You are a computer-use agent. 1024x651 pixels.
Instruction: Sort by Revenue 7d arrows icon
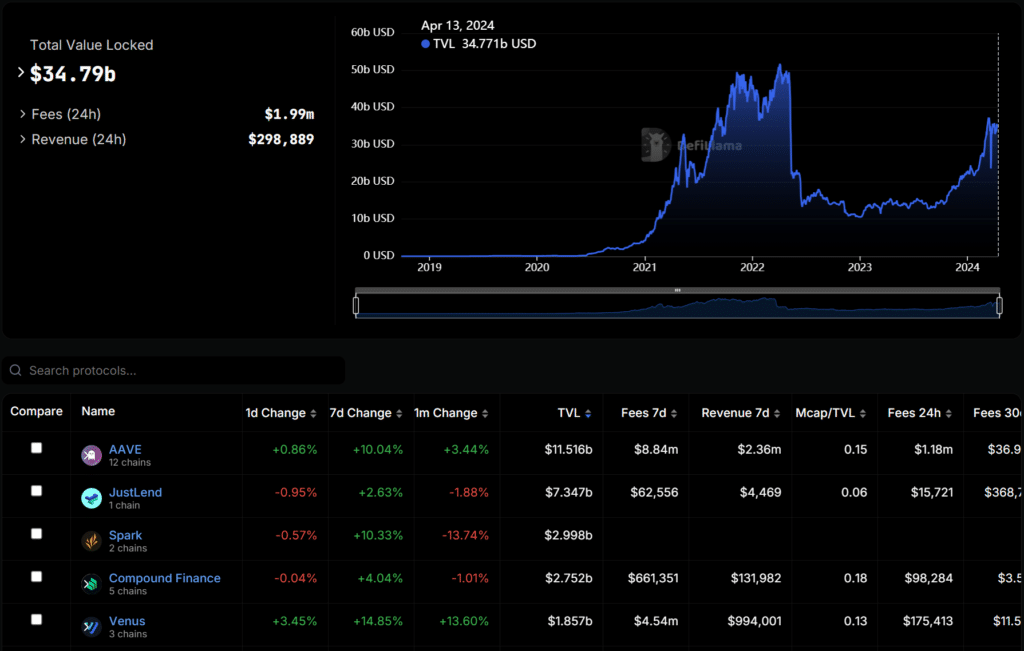[x=776, y=413]
